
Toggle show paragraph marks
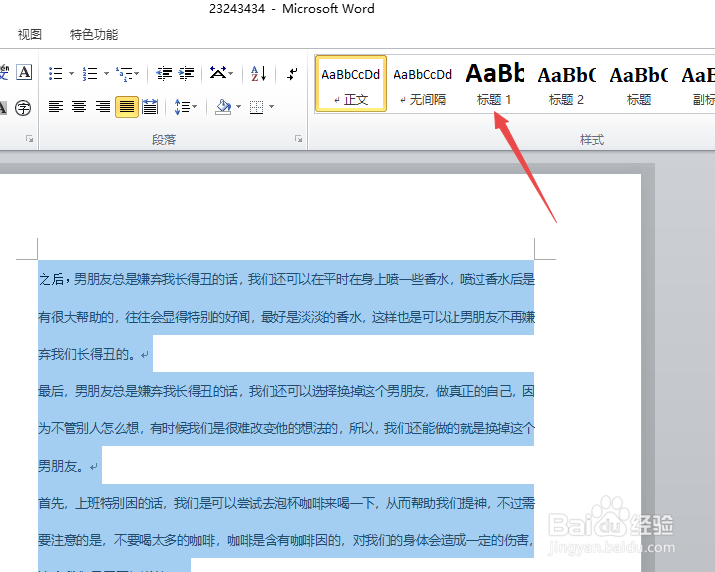[x=292, y=73]
